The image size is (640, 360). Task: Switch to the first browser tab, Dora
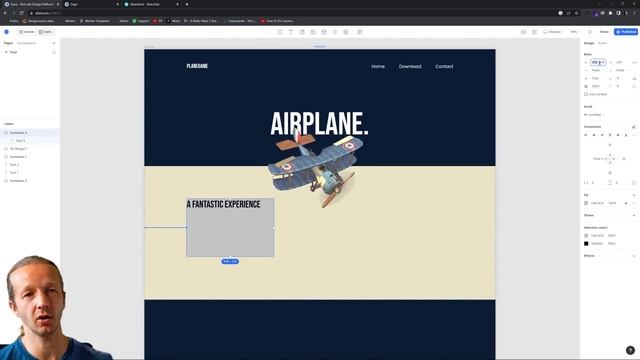[31, 4]
